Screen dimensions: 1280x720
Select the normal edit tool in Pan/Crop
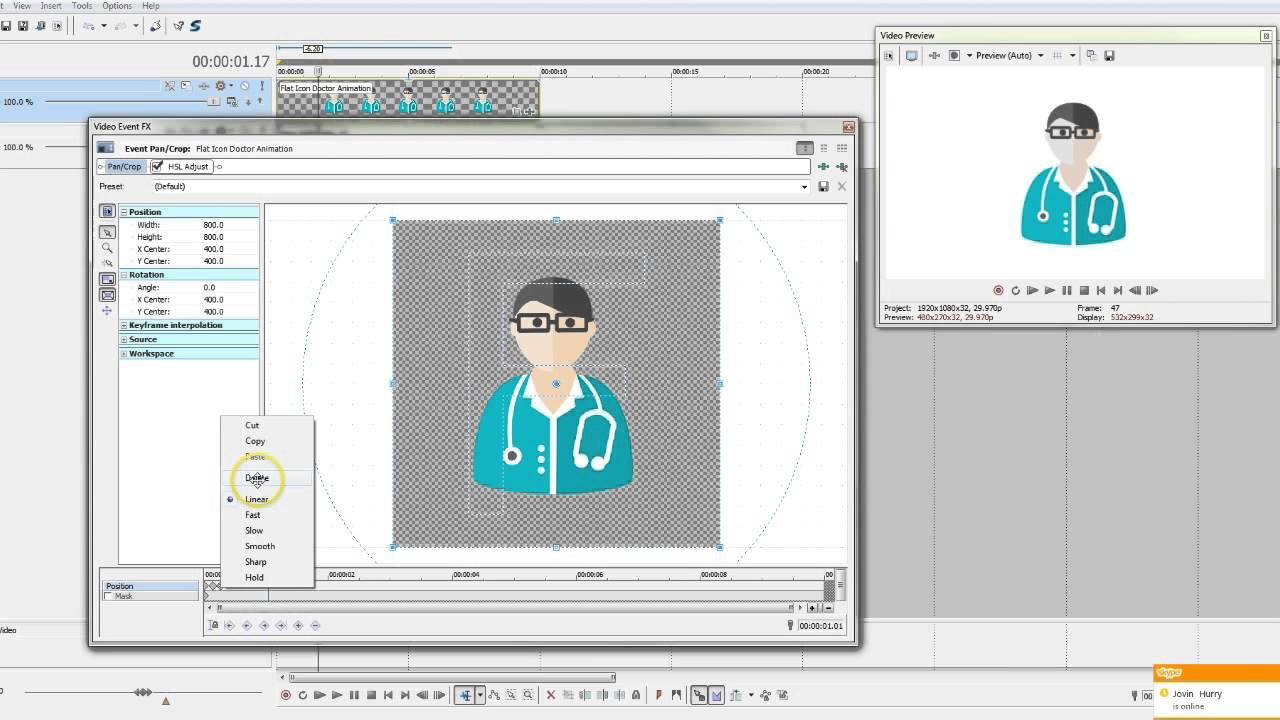coord(107,232)
